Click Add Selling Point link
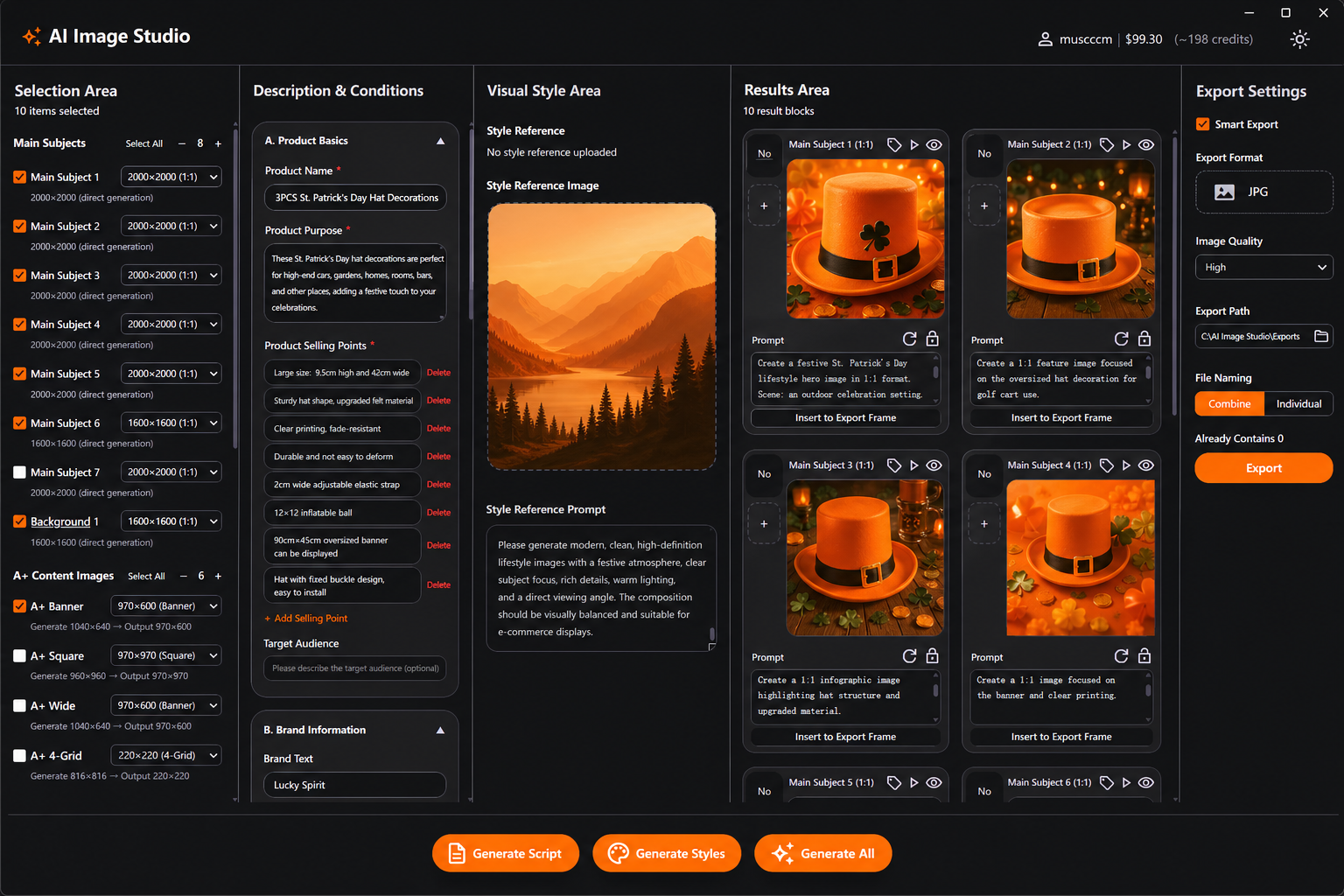 point(305,618)
